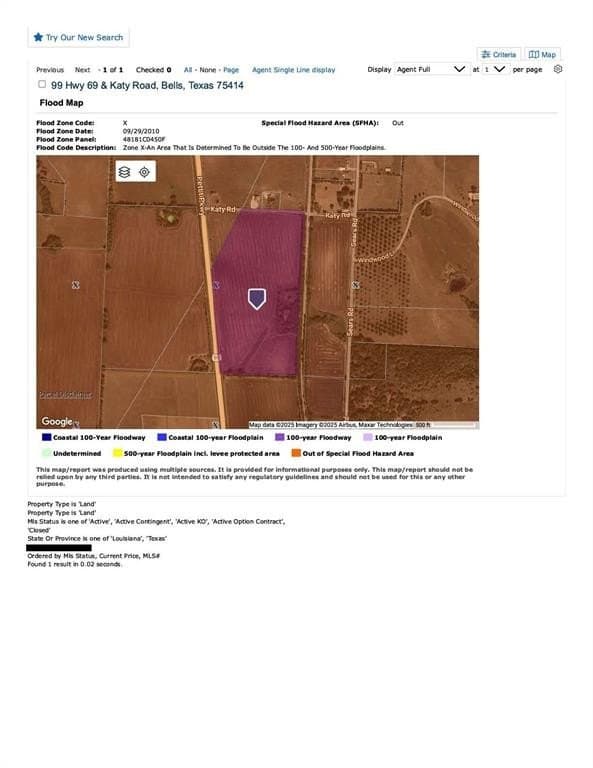593x768 pixels.
Task: Open the Agent Full display dropdown
Action: (x=431, y=69)
